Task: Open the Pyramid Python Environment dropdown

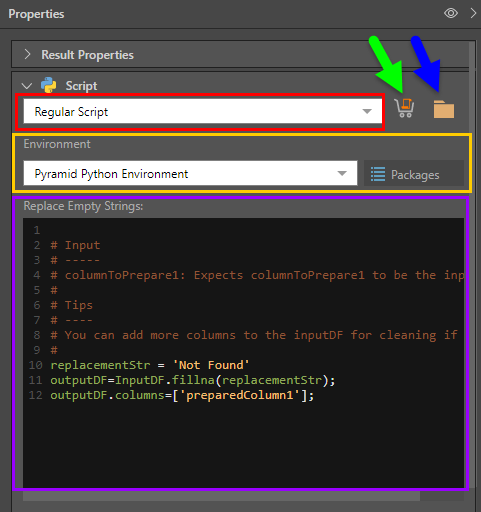Action: [190, 173]
